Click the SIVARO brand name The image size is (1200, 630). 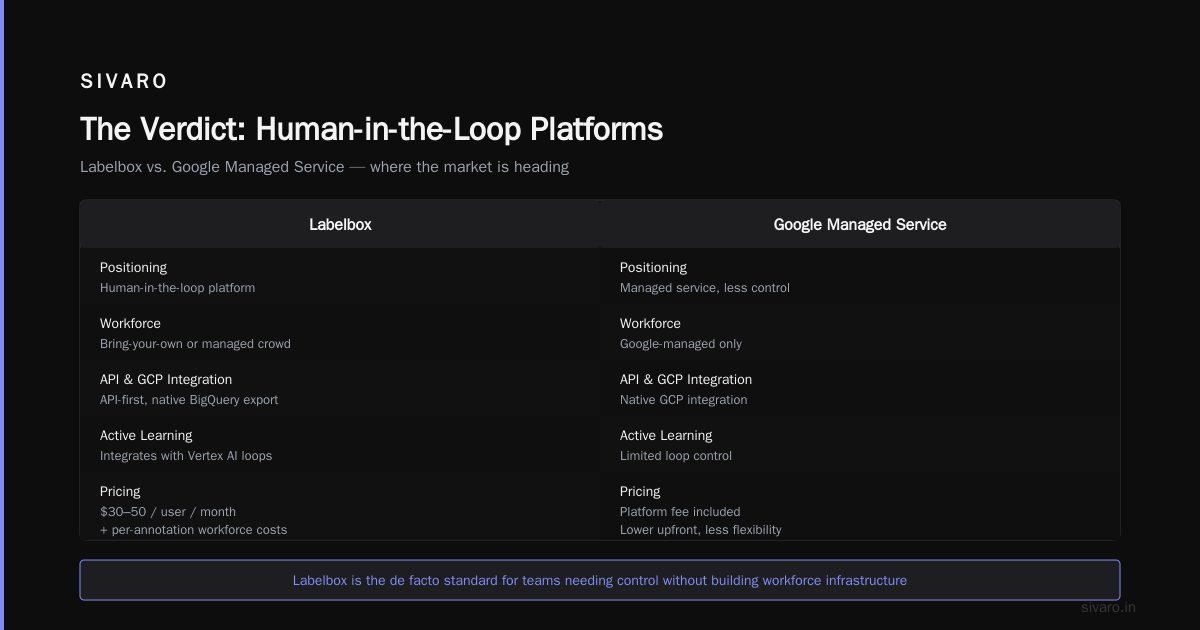tap(124, 81)
